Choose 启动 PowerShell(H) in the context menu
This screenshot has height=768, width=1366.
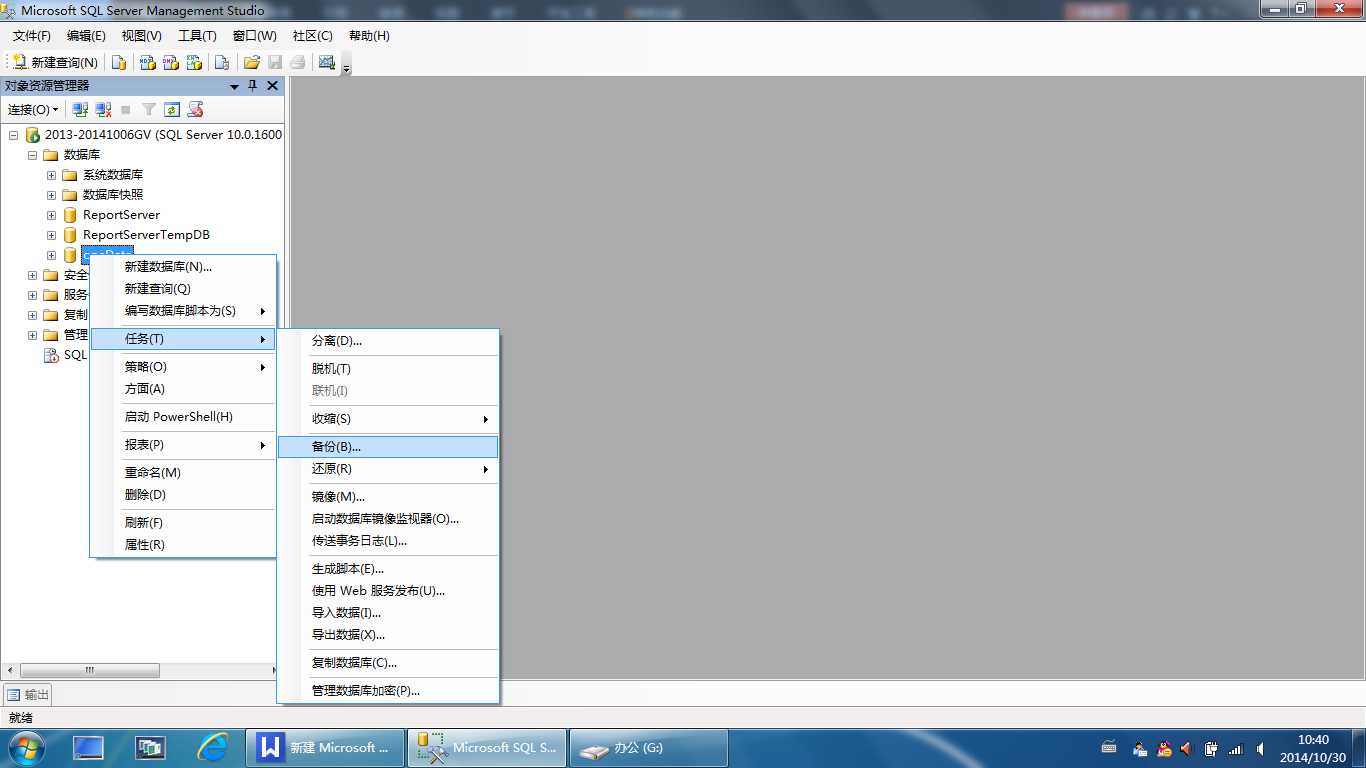coord(183,417)
